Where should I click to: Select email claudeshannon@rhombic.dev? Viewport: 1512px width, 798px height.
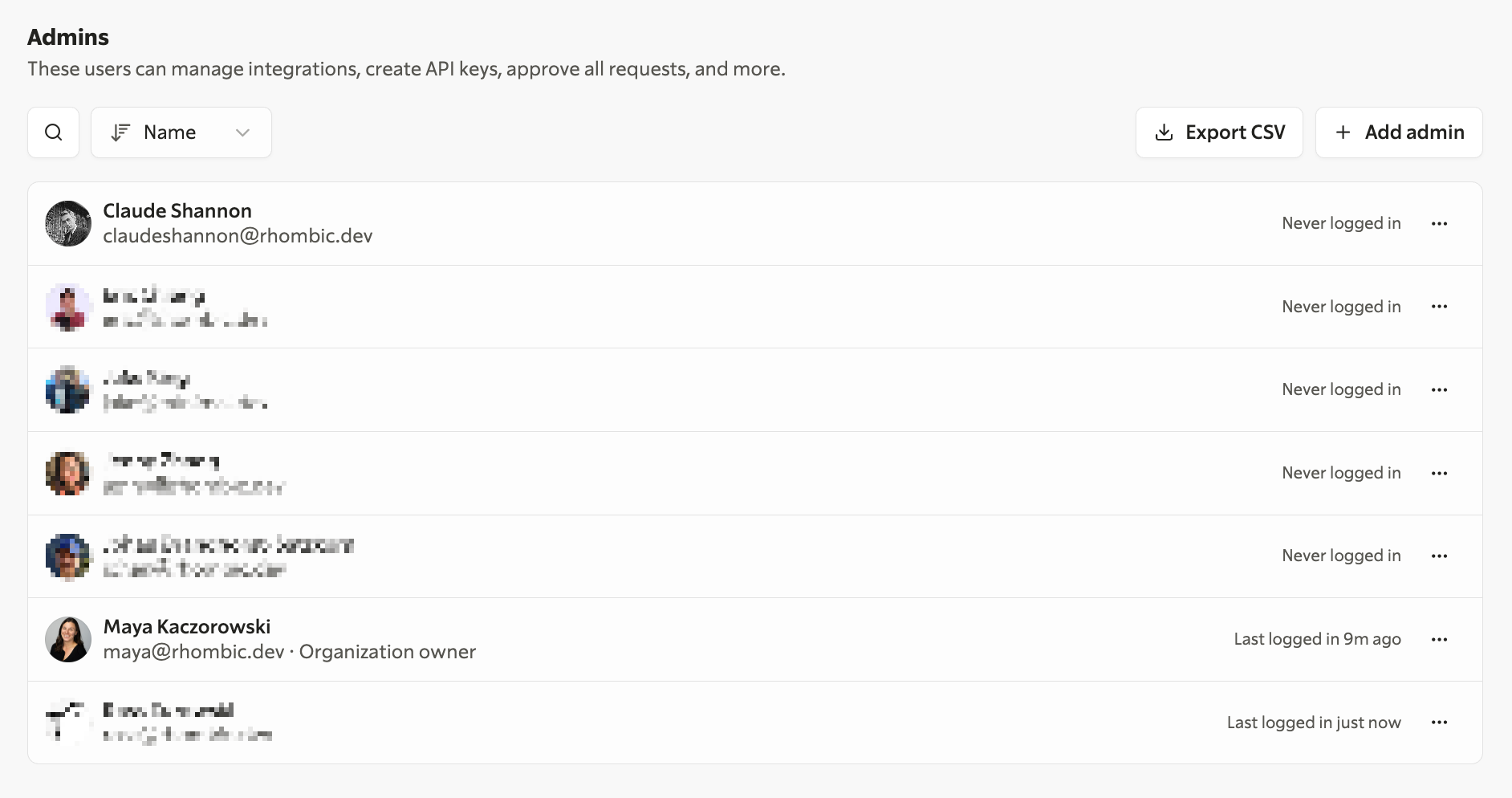coord(238,236)
